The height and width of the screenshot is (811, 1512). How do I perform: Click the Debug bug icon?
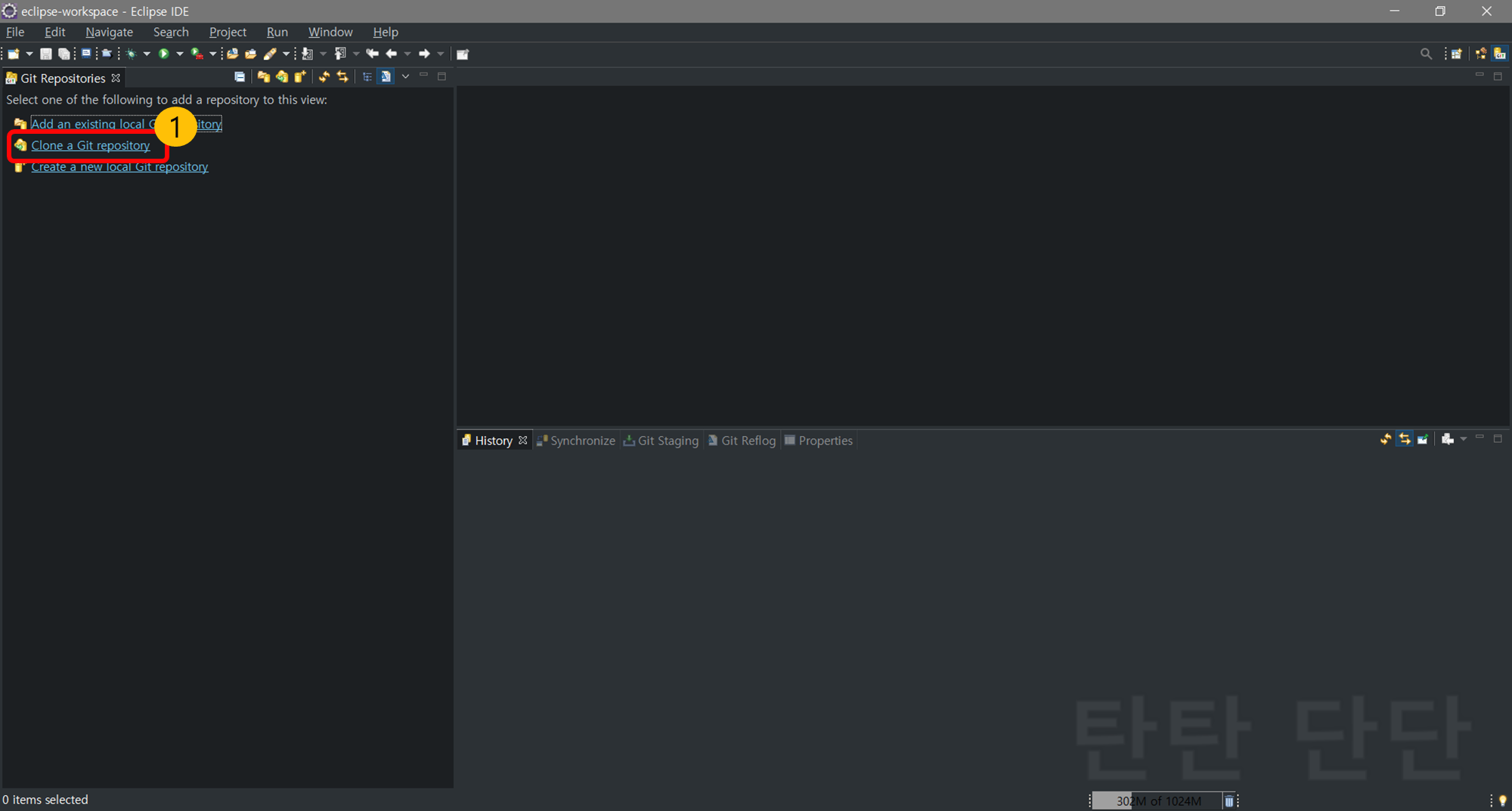click(x=131, y=54)
